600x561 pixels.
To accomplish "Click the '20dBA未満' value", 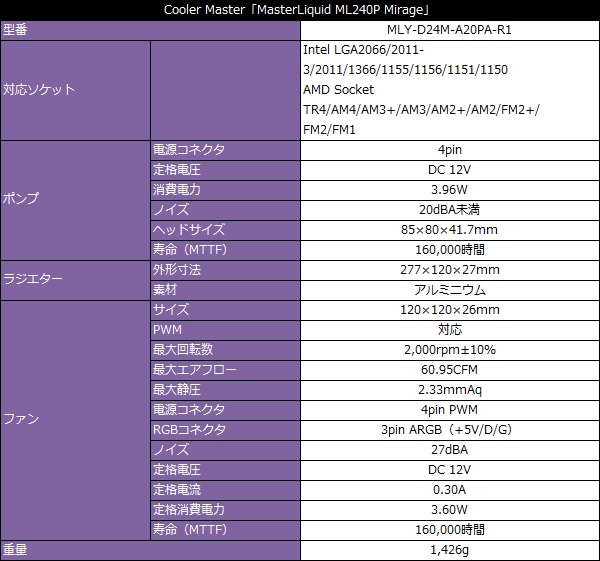I will 449,210.
